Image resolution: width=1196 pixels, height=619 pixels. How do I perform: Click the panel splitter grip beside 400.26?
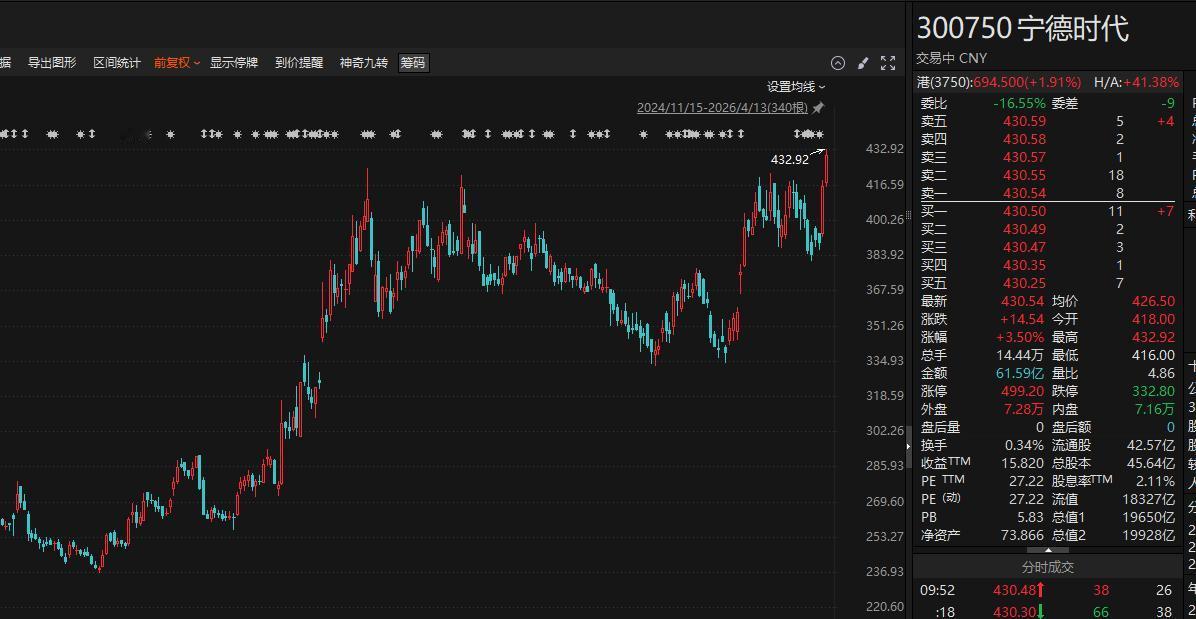[908, 215]
